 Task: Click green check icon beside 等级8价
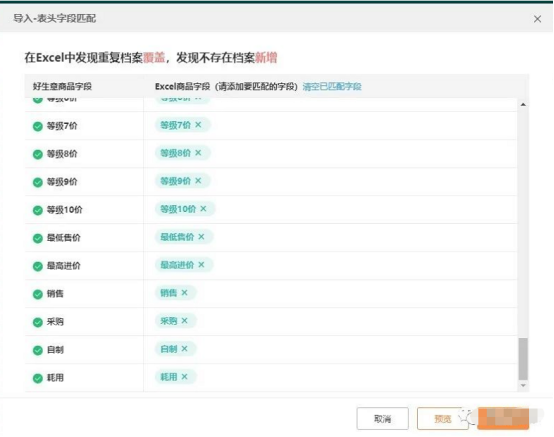pyautogui.click(x=38, y=154)
